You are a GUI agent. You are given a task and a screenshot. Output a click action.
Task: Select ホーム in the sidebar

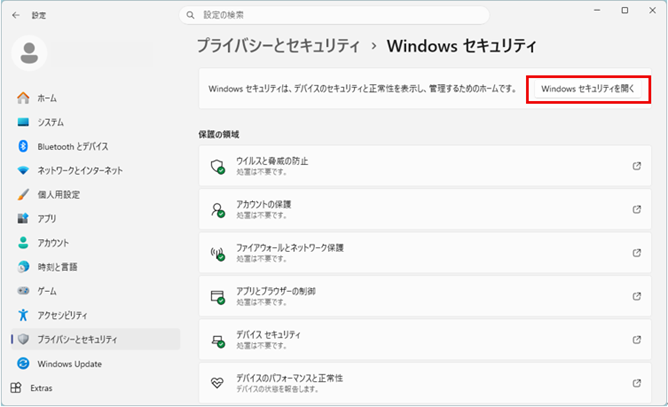[x=47, y=98]
